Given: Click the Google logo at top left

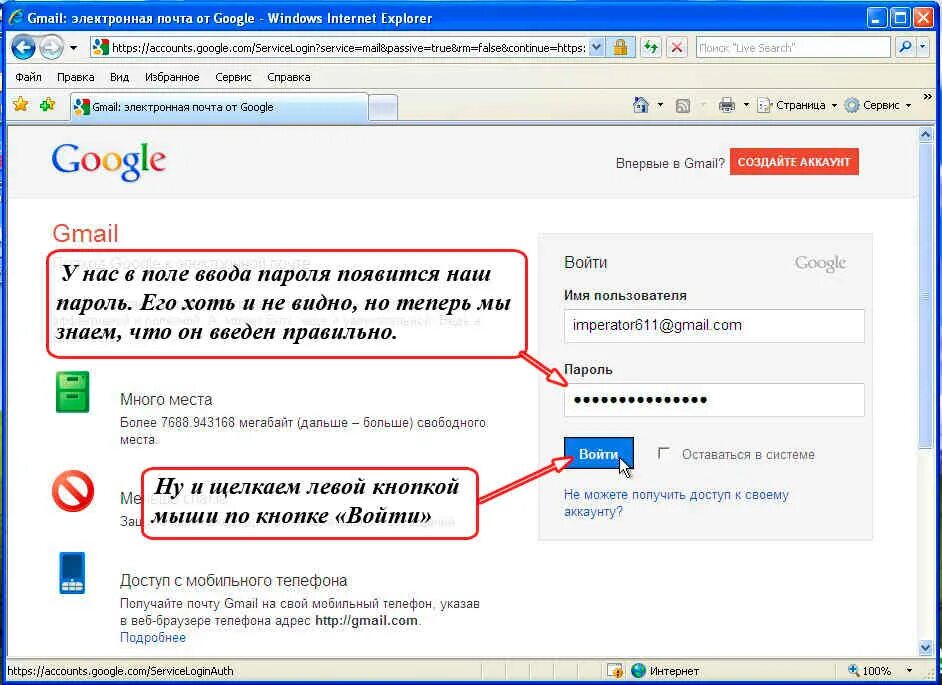Looking at the screenshot, I should [109, 161].
